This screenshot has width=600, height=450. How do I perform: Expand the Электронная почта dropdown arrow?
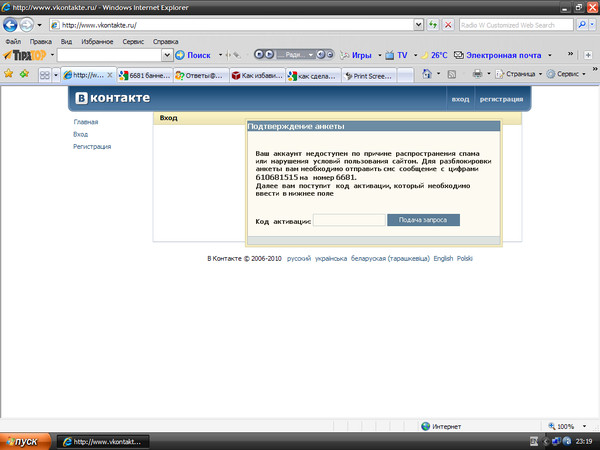550,55
